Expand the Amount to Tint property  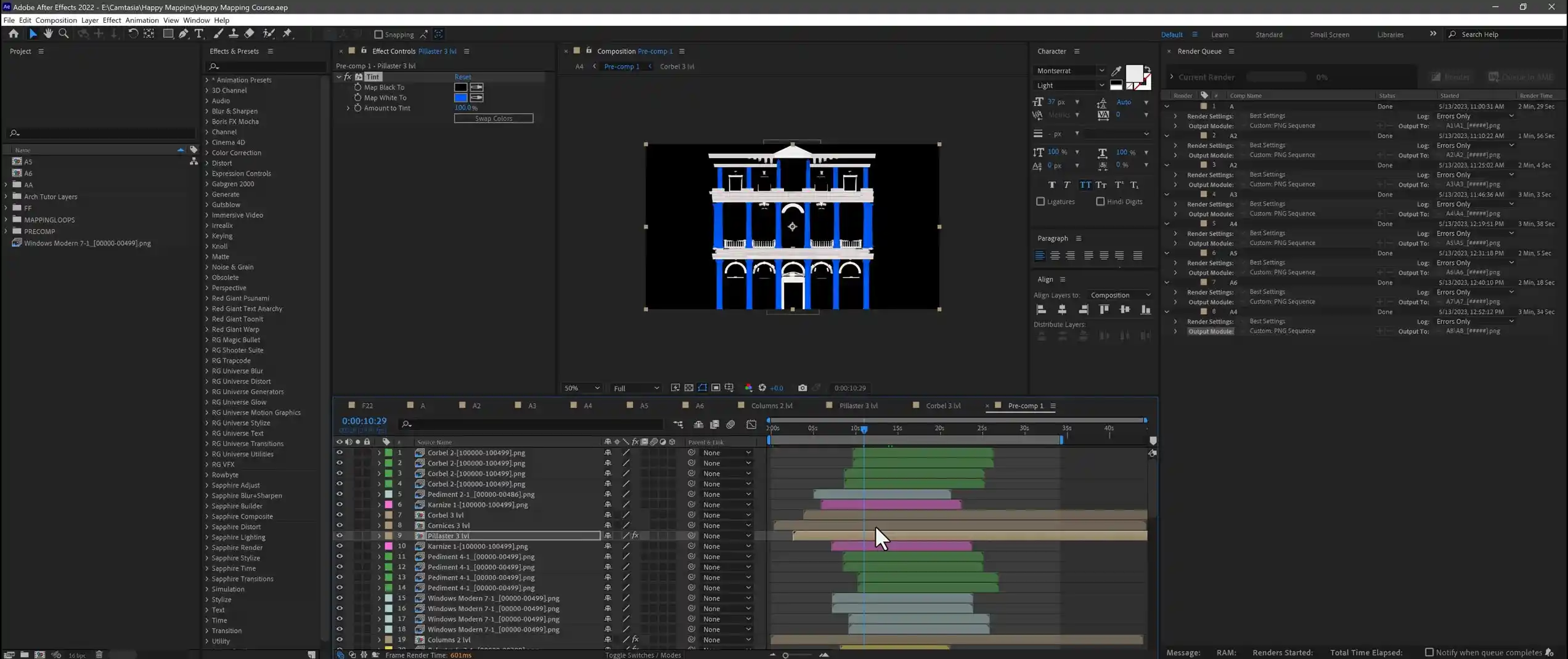point(348,108)
